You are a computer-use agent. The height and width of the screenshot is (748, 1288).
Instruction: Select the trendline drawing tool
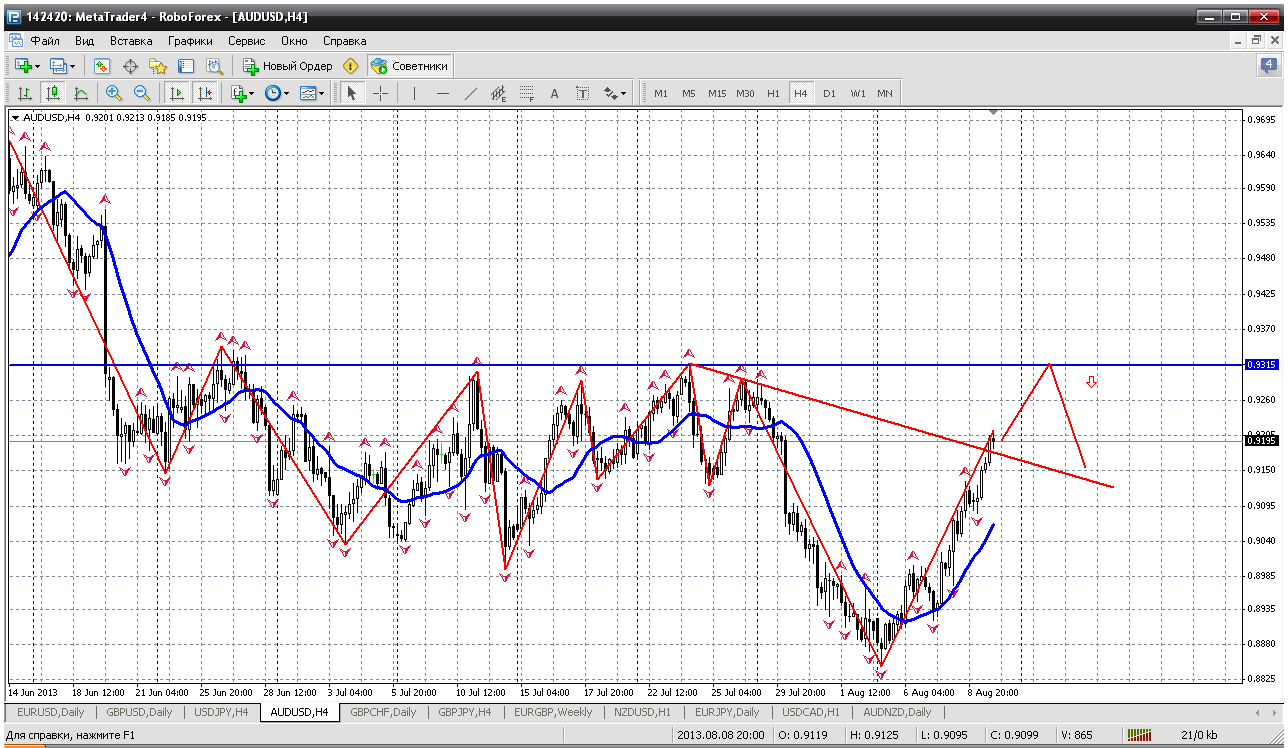pyautogui.click(x=471, y=93)
